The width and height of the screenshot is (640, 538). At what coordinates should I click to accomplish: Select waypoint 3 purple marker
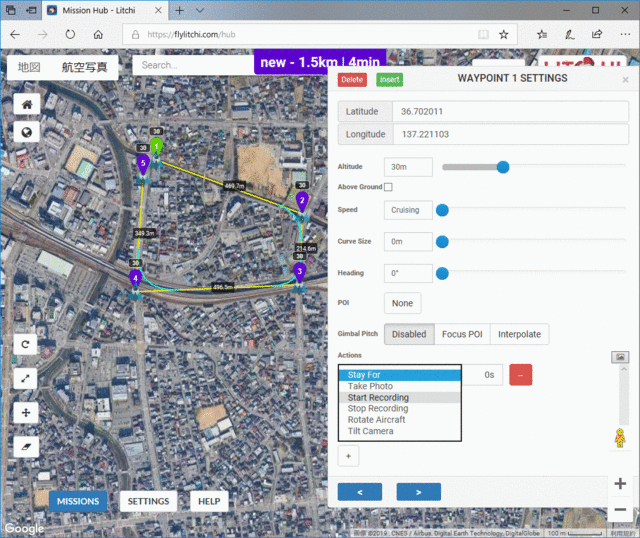(x=300, y=272)
